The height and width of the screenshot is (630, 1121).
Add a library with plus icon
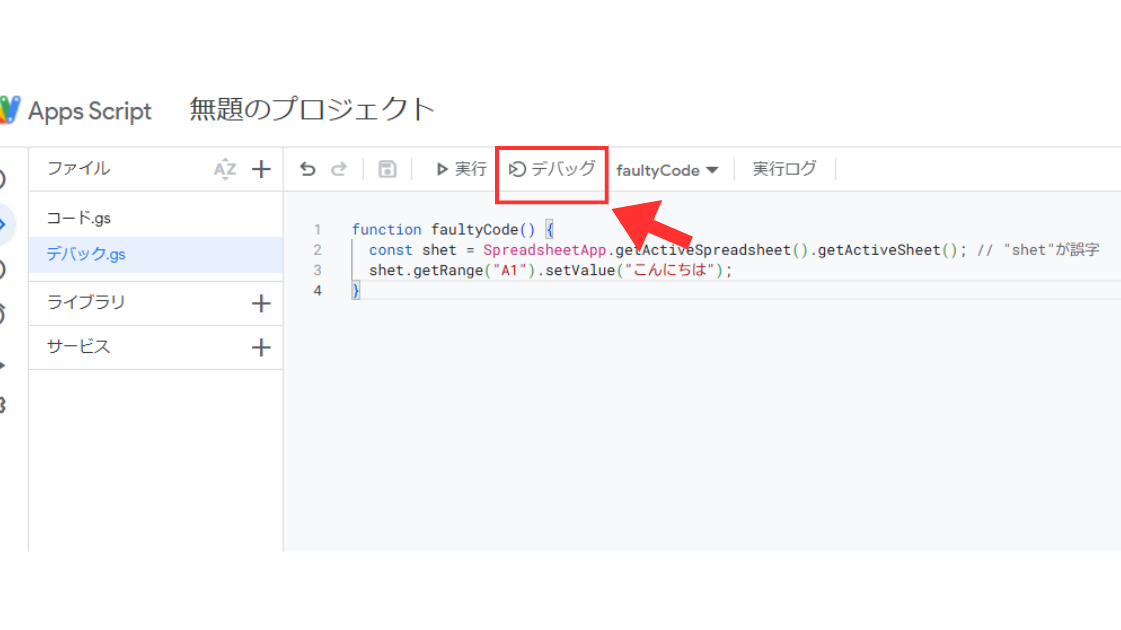pos(262,303)
